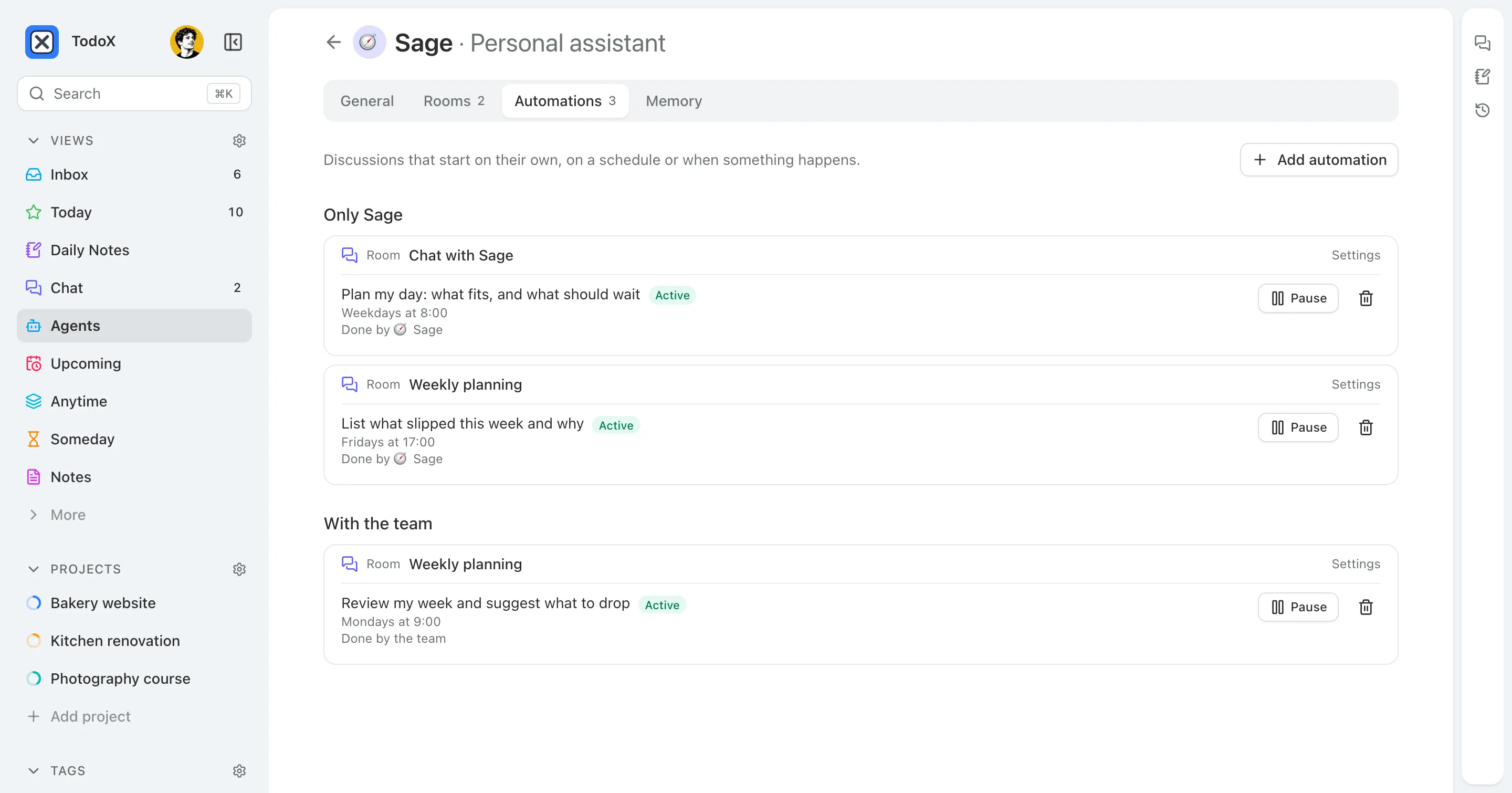The height and width of the screenshot is (793, 1512).
Task: Open Projects section settings gear
Action: point(239,569)
